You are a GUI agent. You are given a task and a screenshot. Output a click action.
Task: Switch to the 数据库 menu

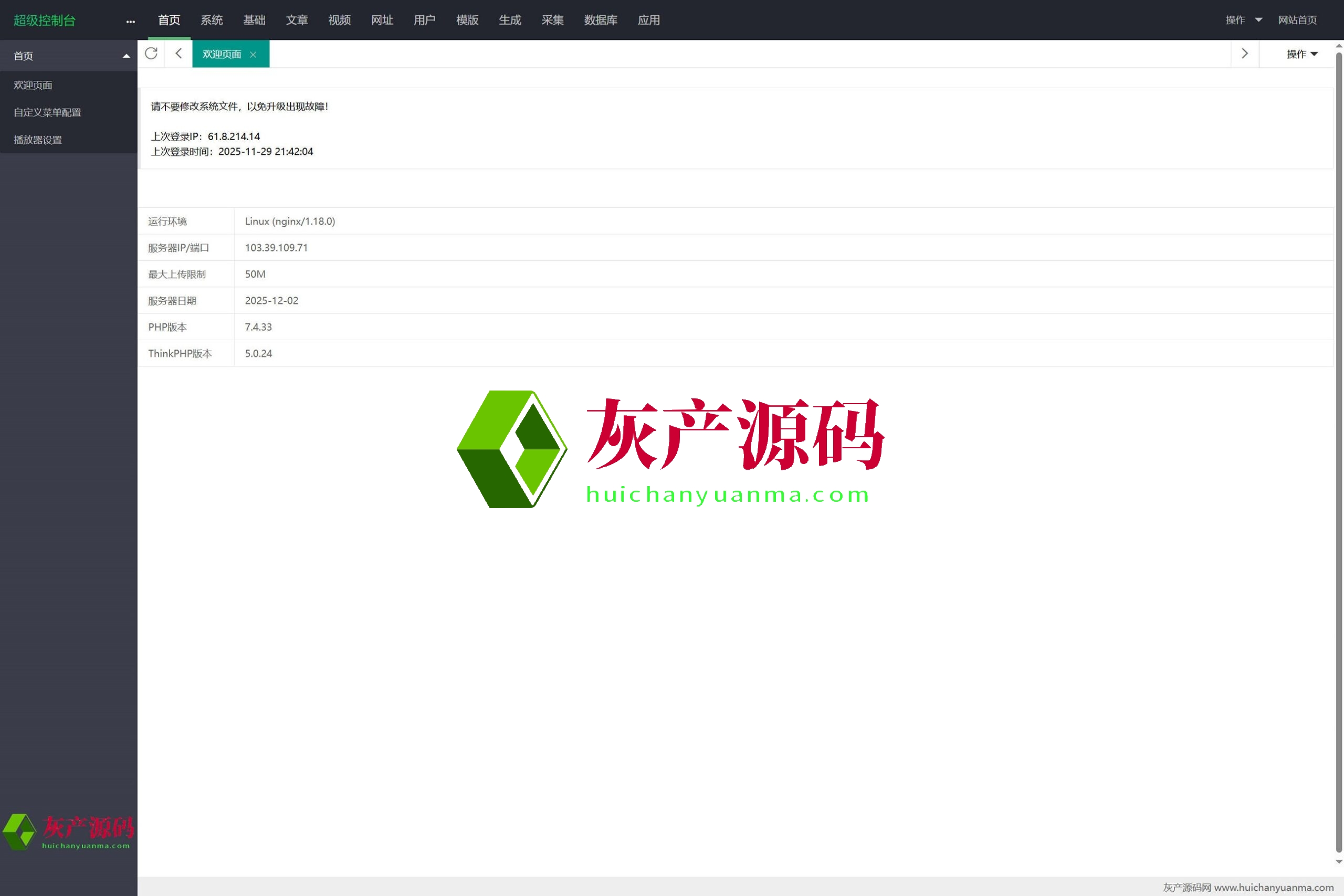pyautogui.click(x=601, y=20)
